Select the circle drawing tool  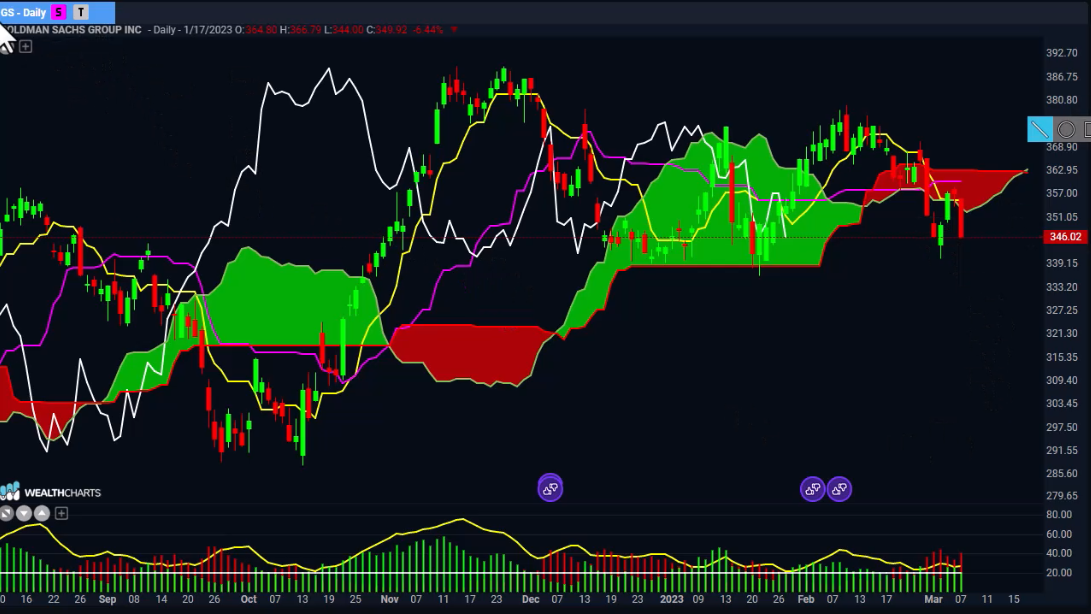(x=1065, y=129)
